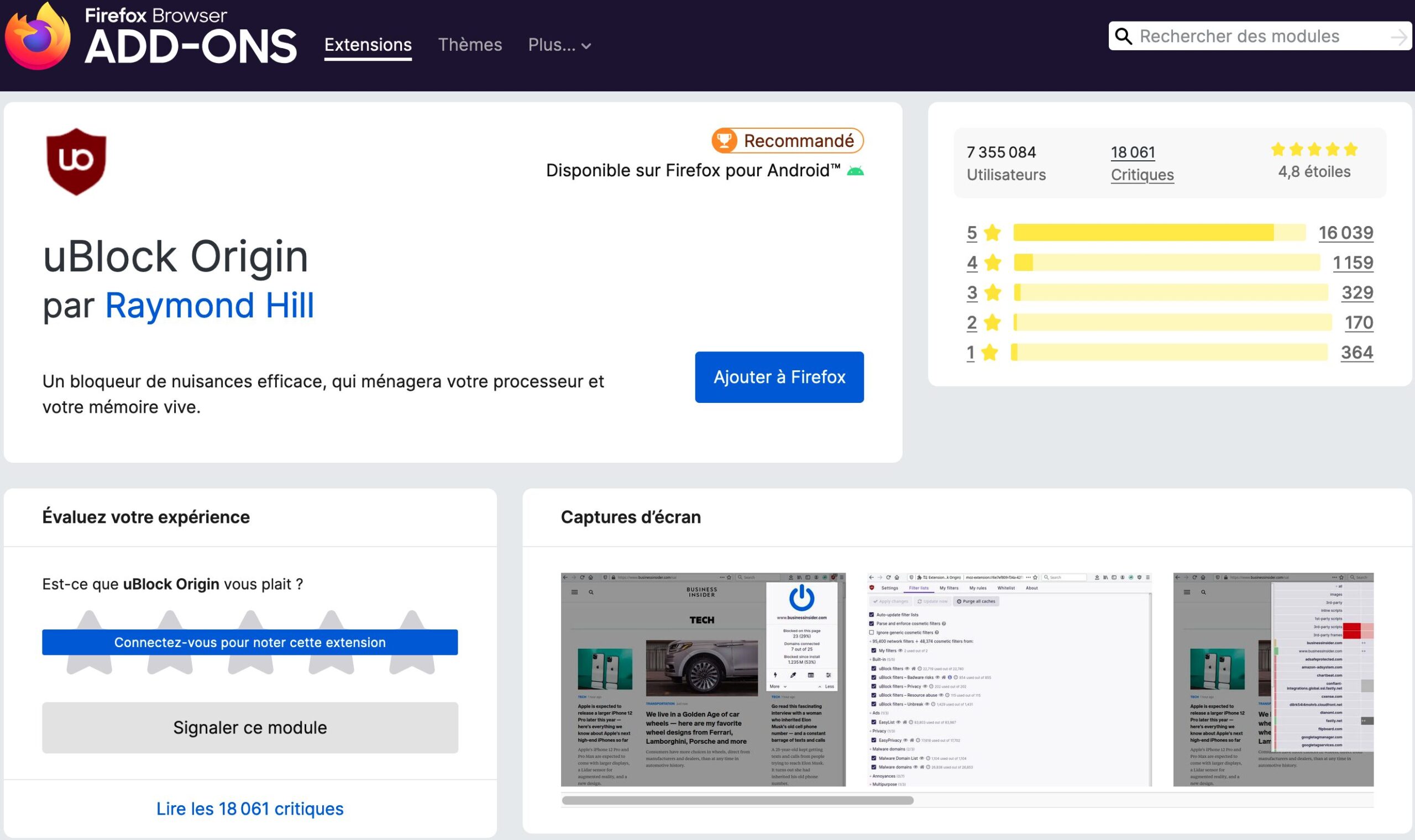Click Connectez-vous pour noter cette extension

[x=250, y=643]
